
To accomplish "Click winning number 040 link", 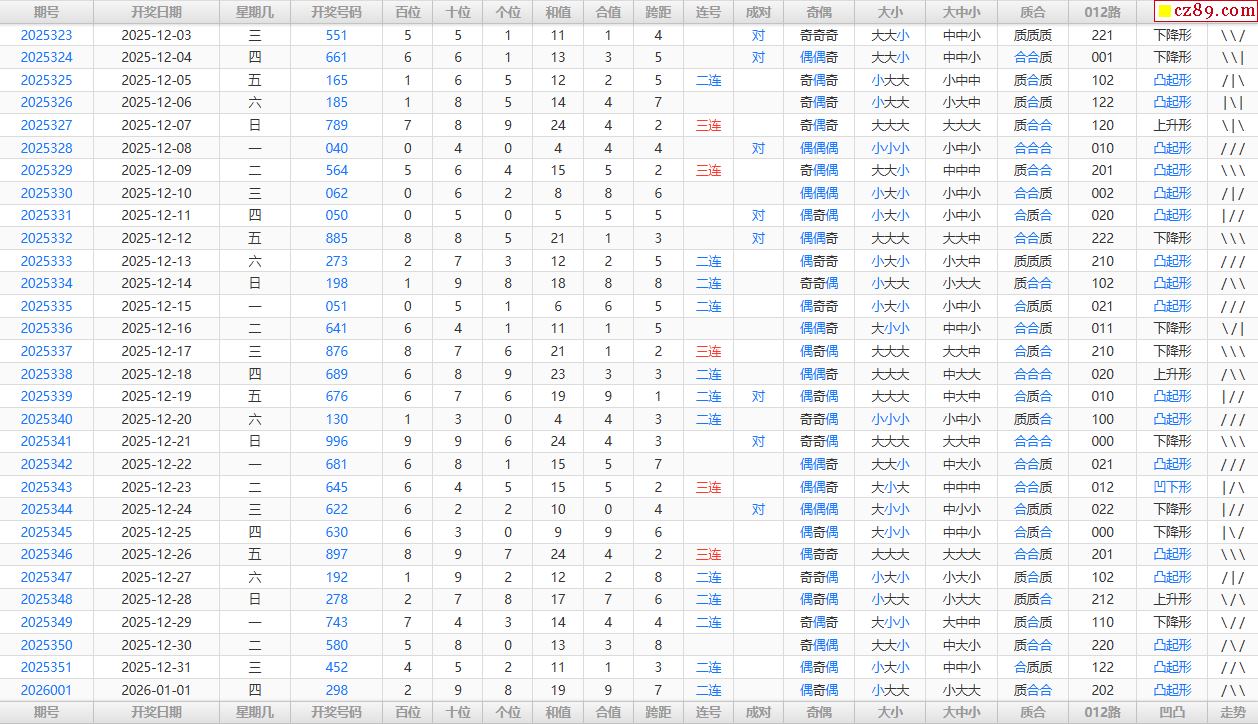I will (337, 148).
